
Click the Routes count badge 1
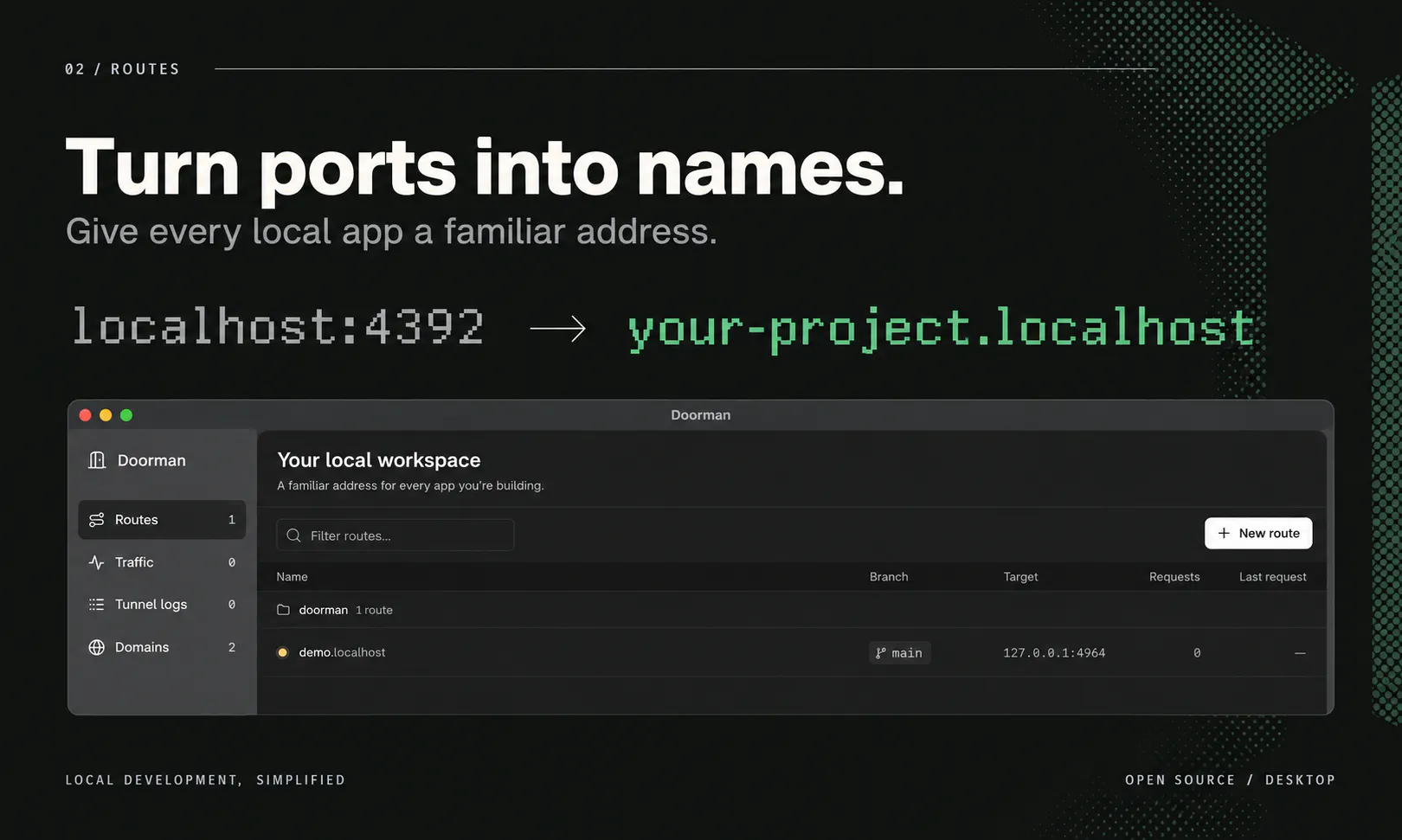coord(231,520)
